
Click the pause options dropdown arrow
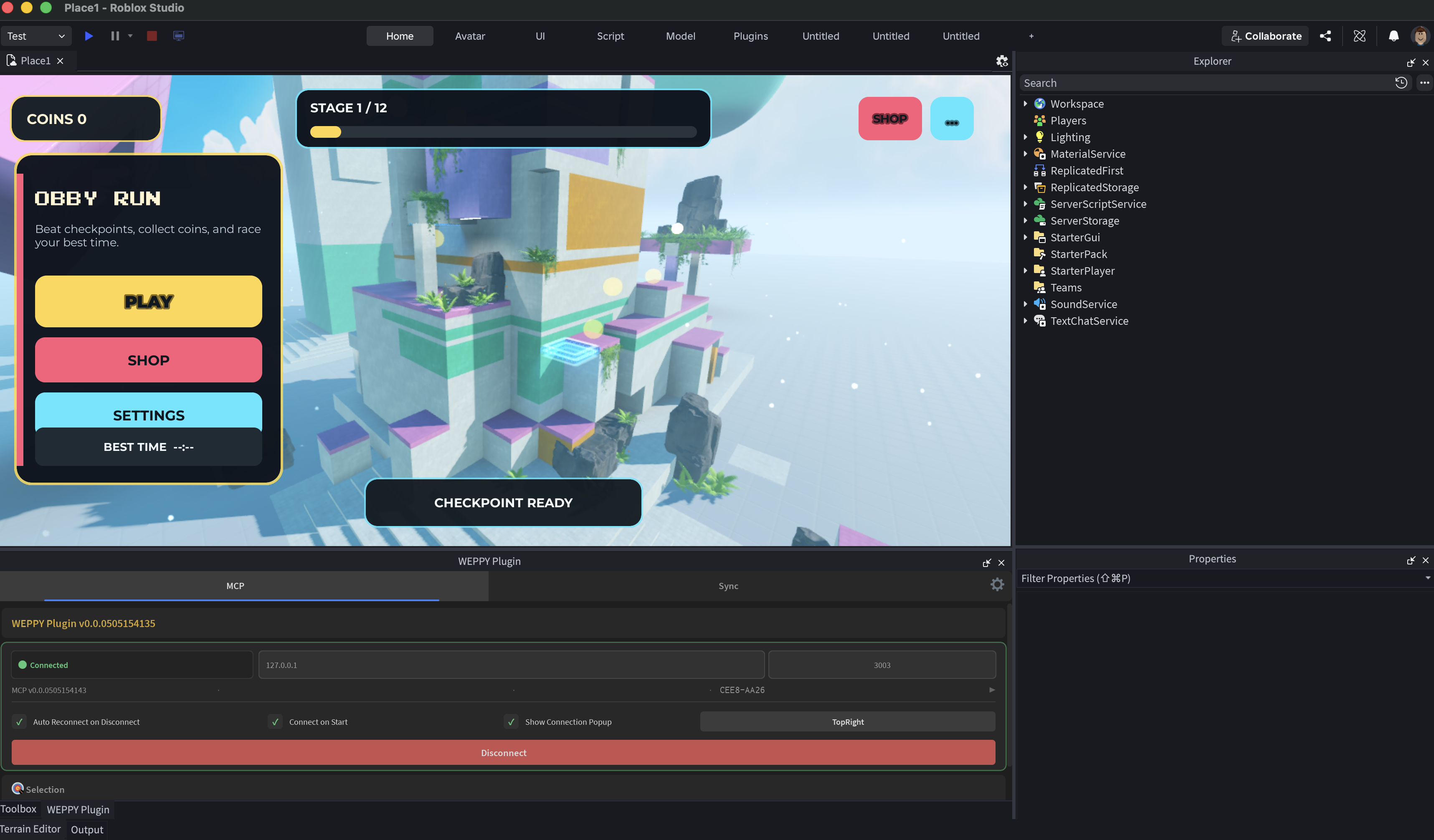click(x=130, y=35)
